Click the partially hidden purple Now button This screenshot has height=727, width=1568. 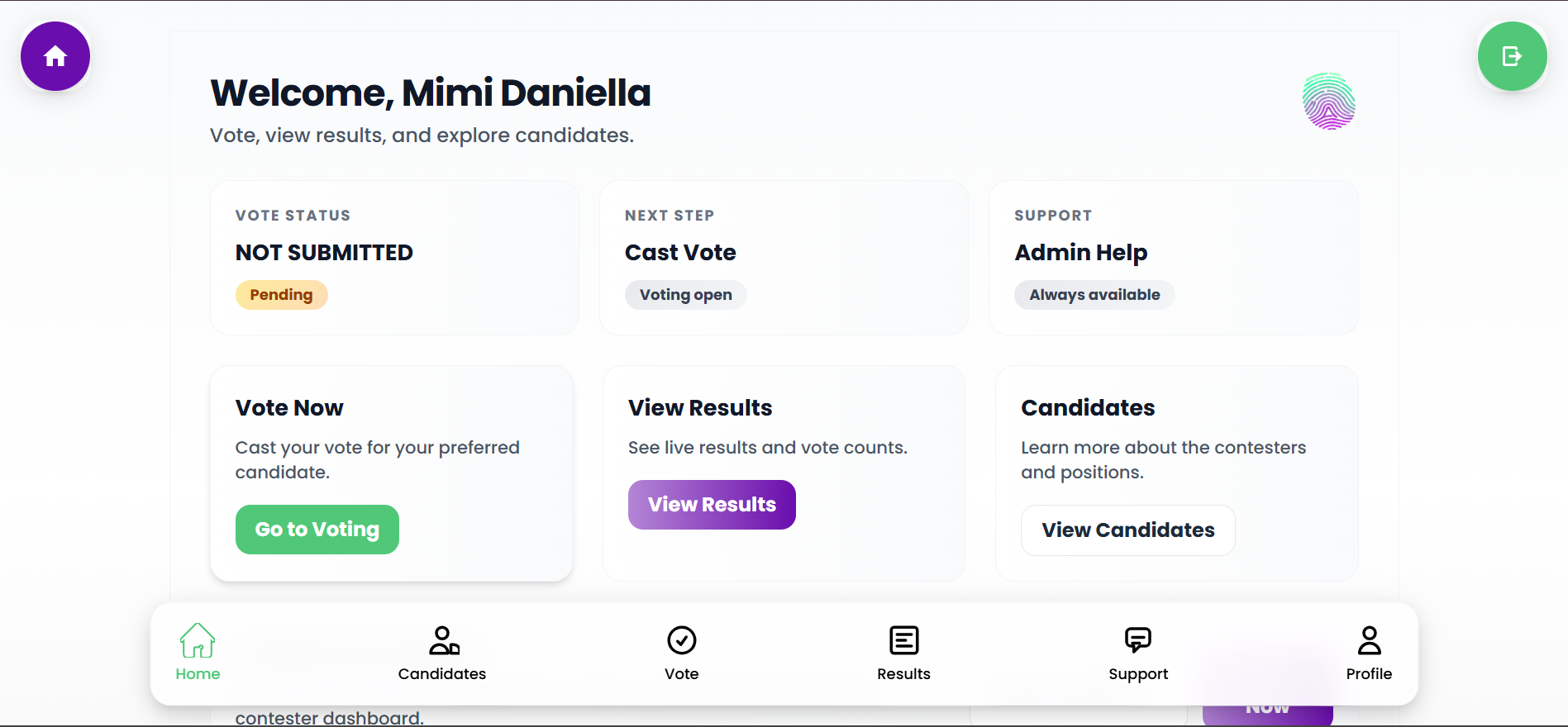point(1268,714)
